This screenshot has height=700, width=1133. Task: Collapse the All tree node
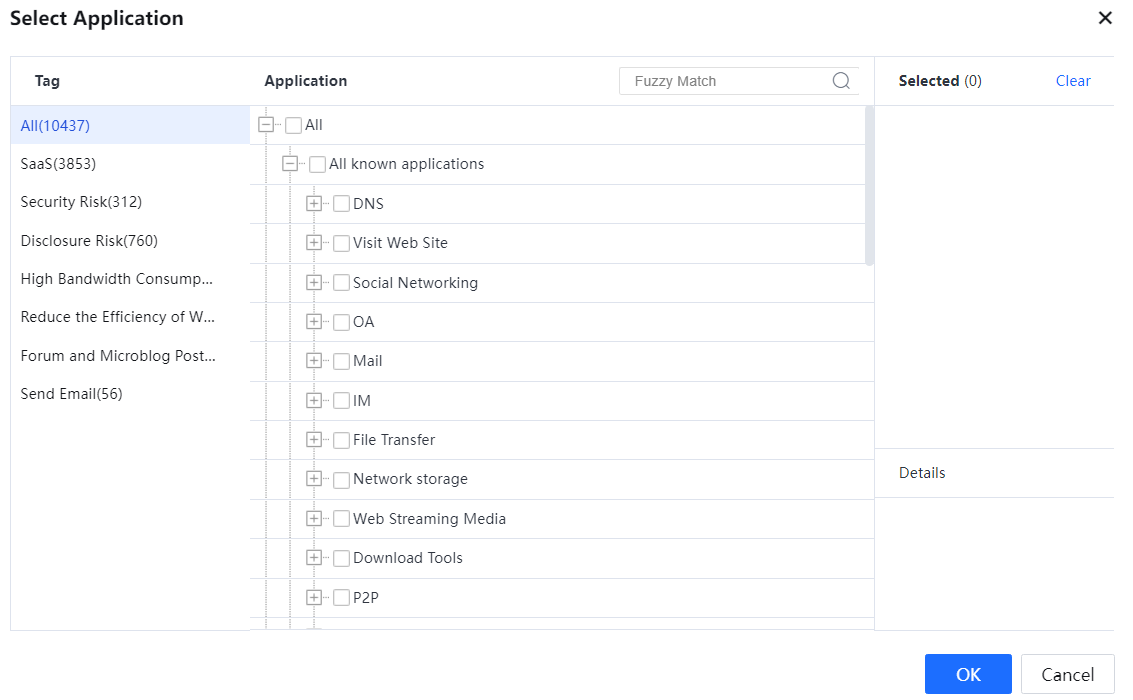[266, 125]
